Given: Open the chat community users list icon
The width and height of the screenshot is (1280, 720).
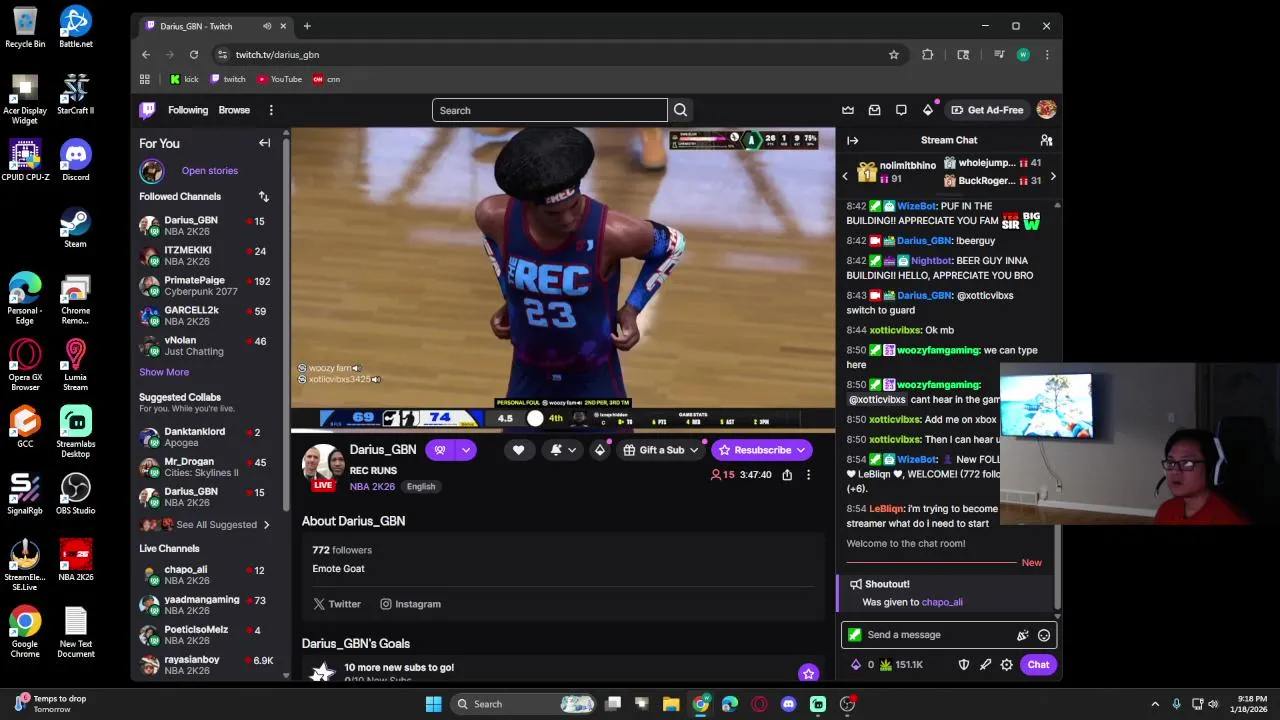Looking at the screenshot, I should click(1046, 140).
